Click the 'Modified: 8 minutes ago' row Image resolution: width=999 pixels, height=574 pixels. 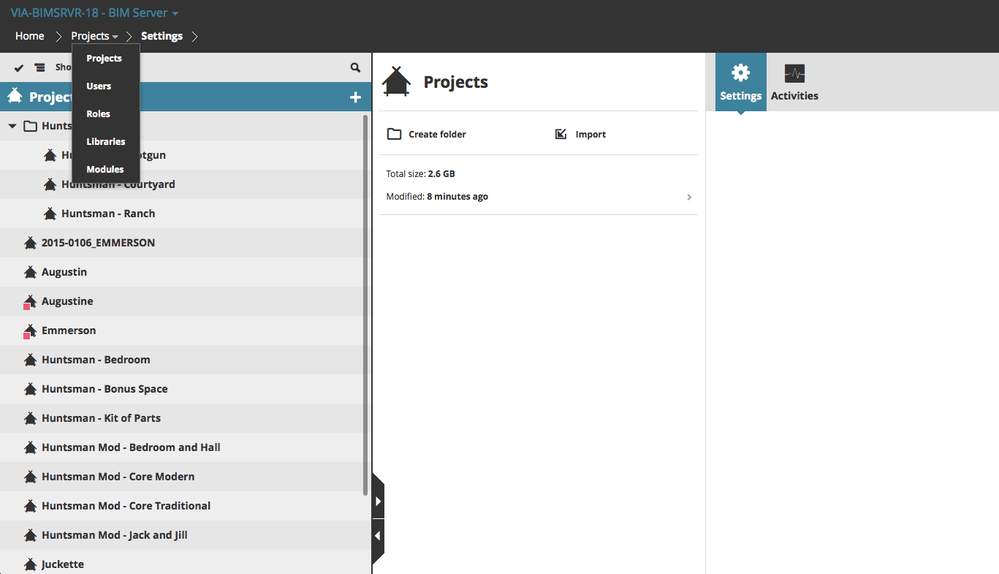[x=538, y=197]
